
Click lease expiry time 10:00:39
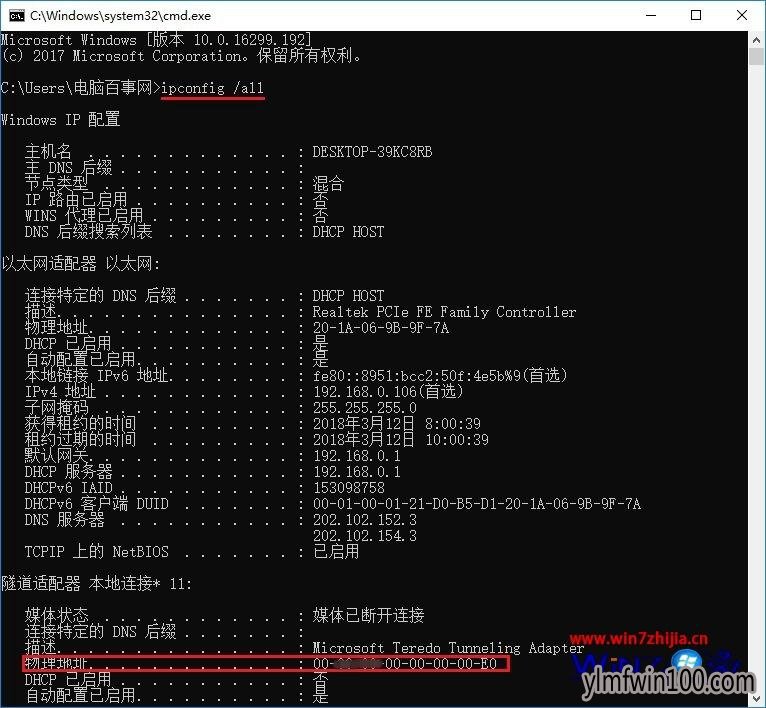click(457, 440)
